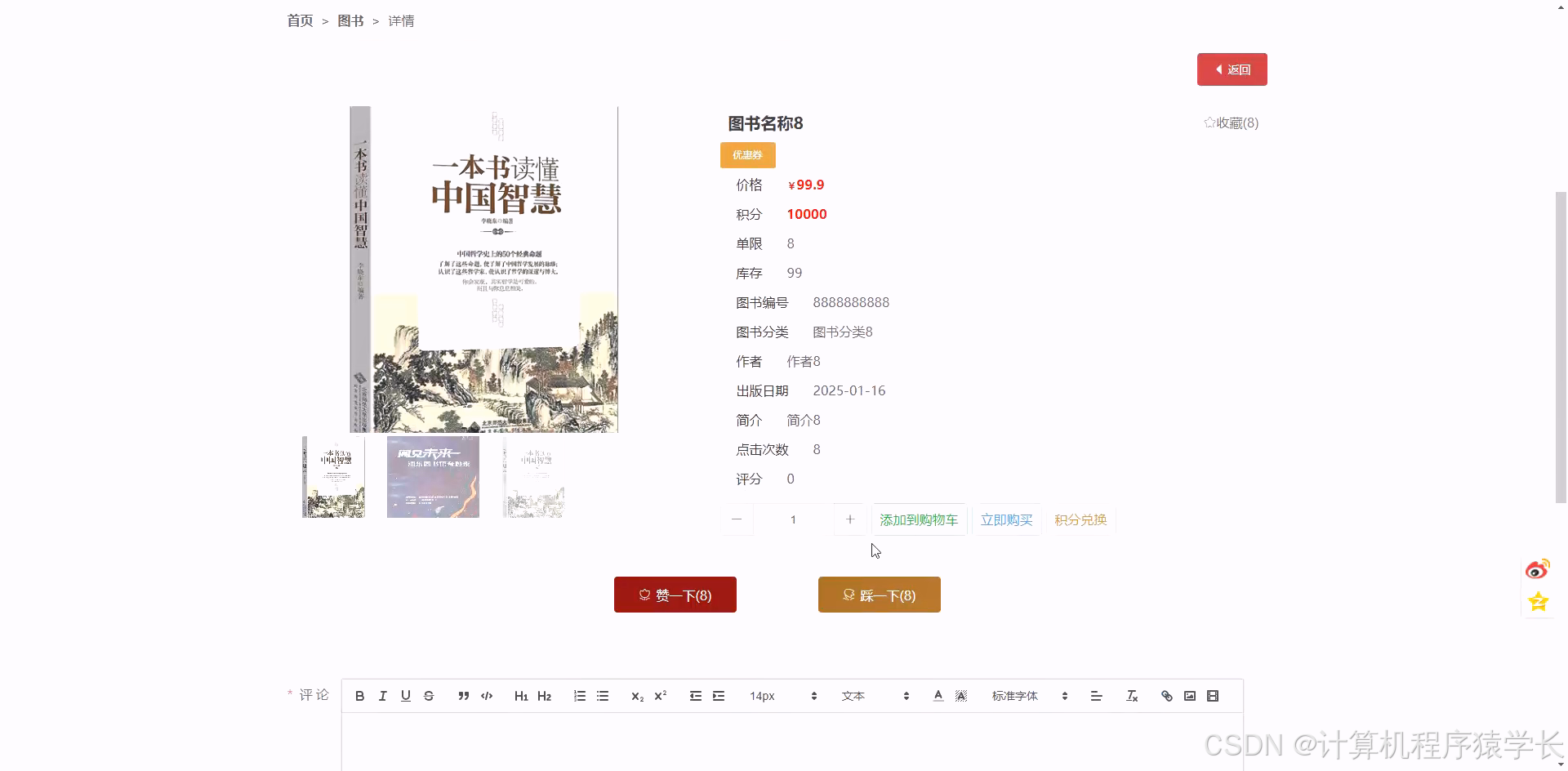Insert an ordered numbered list
Screen dimensions: 1568x771
click(579, 696)
